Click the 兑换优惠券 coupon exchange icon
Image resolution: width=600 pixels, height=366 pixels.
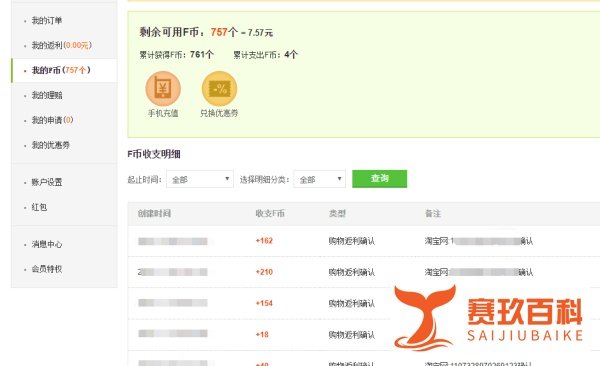click(219, 88)
